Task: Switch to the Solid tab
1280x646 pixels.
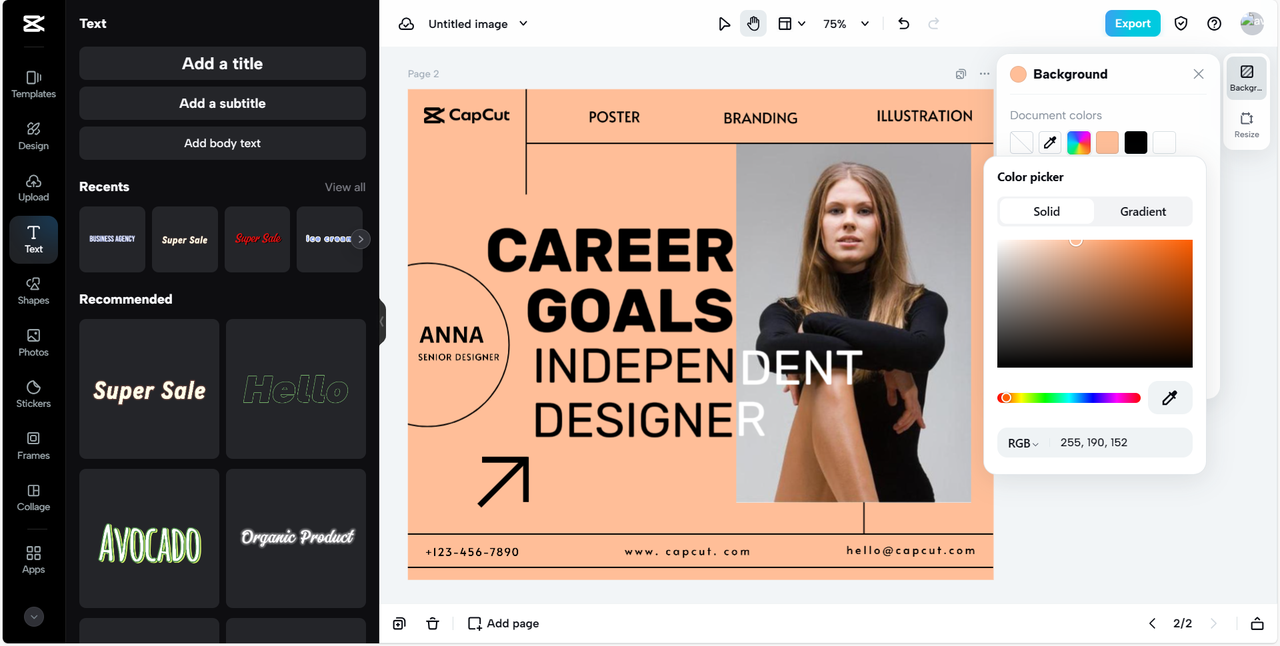Action: click(x=1047, y=211)
